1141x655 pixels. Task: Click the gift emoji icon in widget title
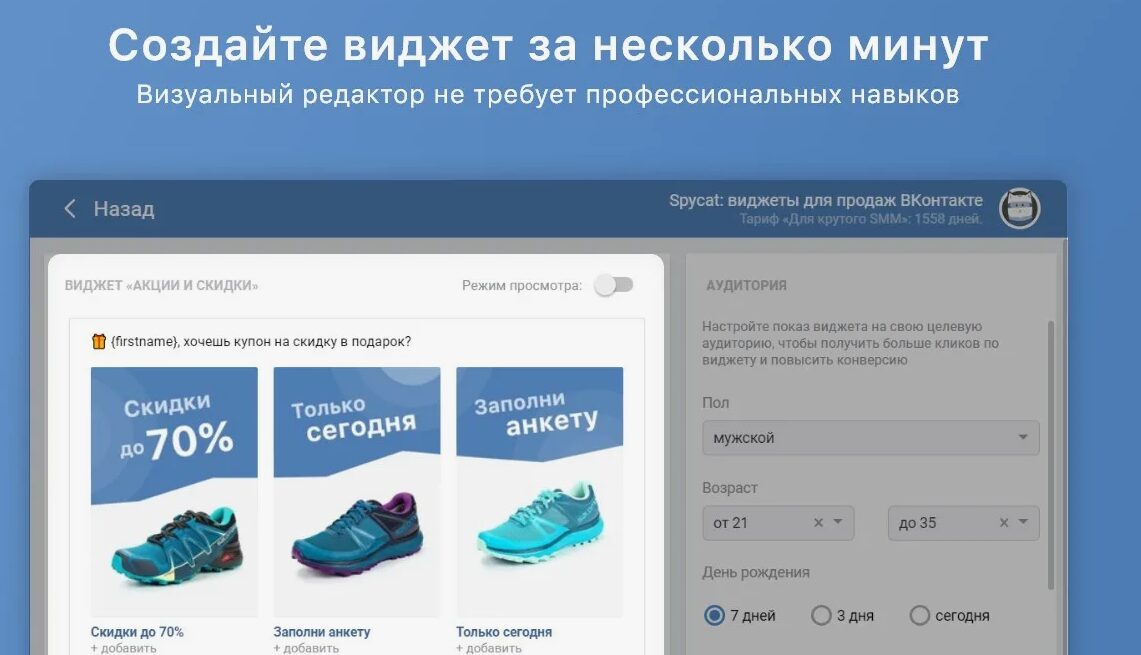(x=98, y=341)
